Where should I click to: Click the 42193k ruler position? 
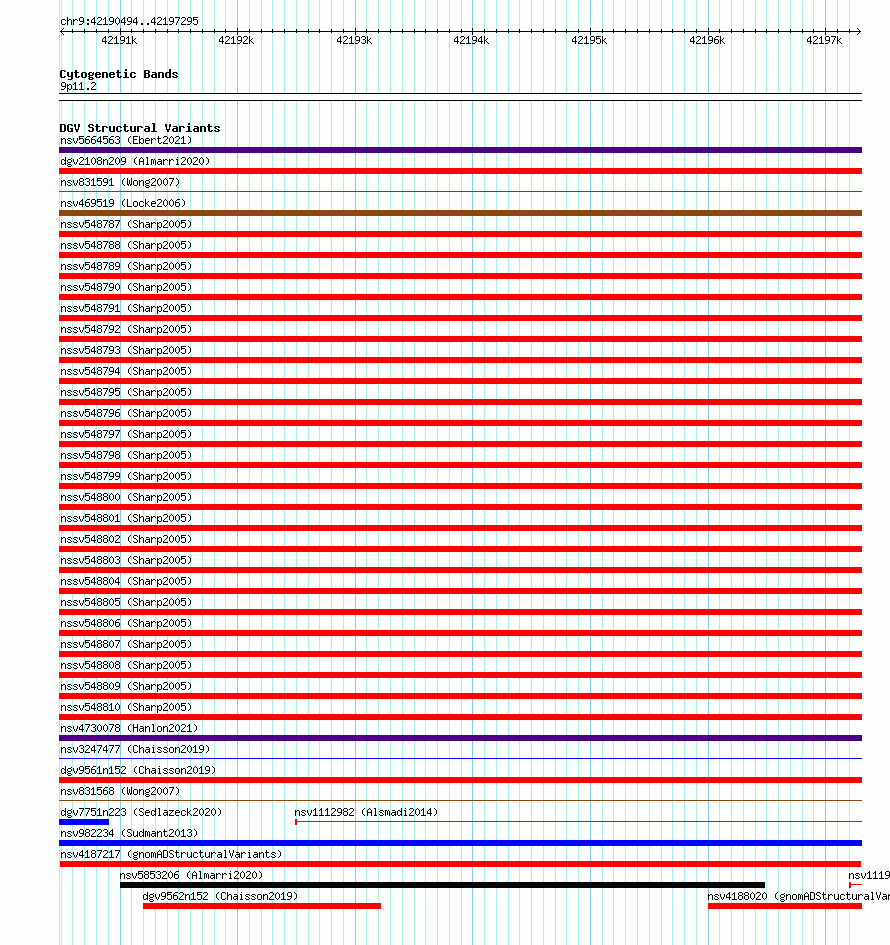(354, 40)
